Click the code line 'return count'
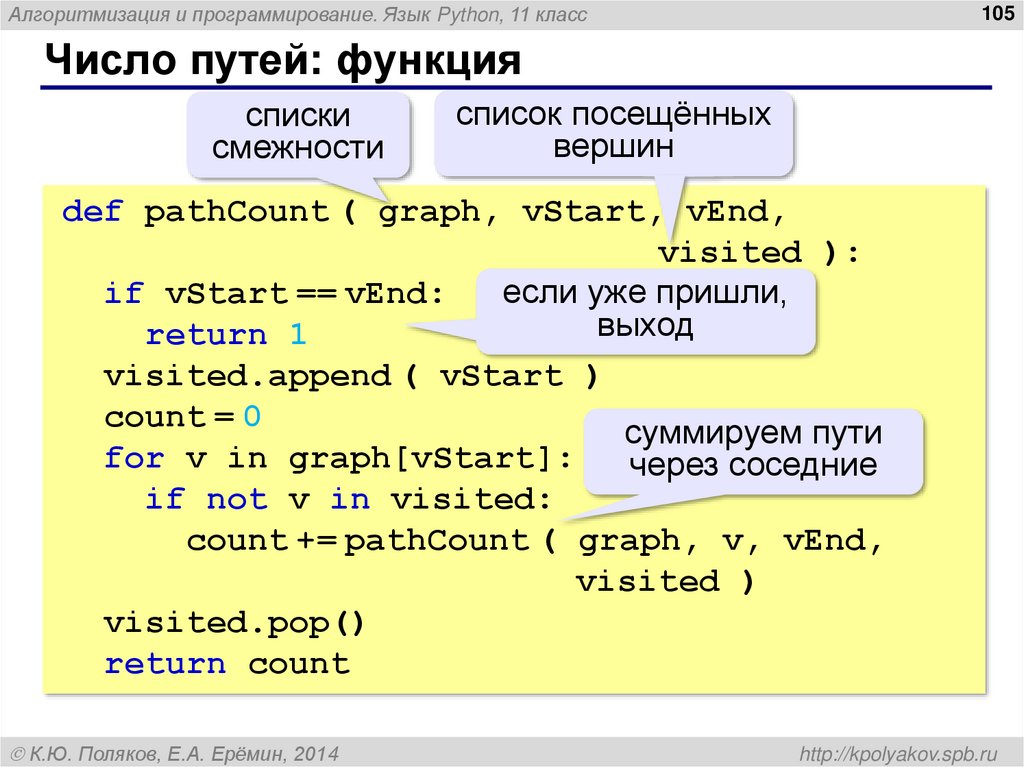 [x=227, y=664]
